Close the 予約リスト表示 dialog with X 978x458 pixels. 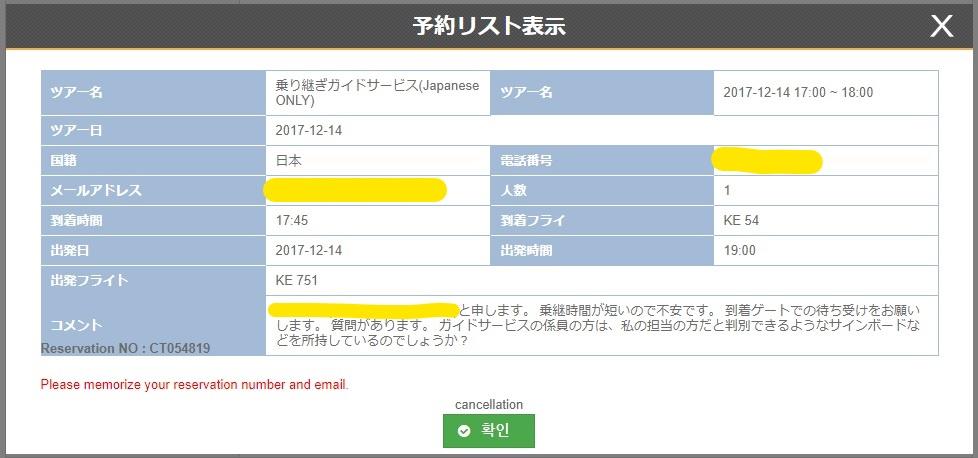942,26
